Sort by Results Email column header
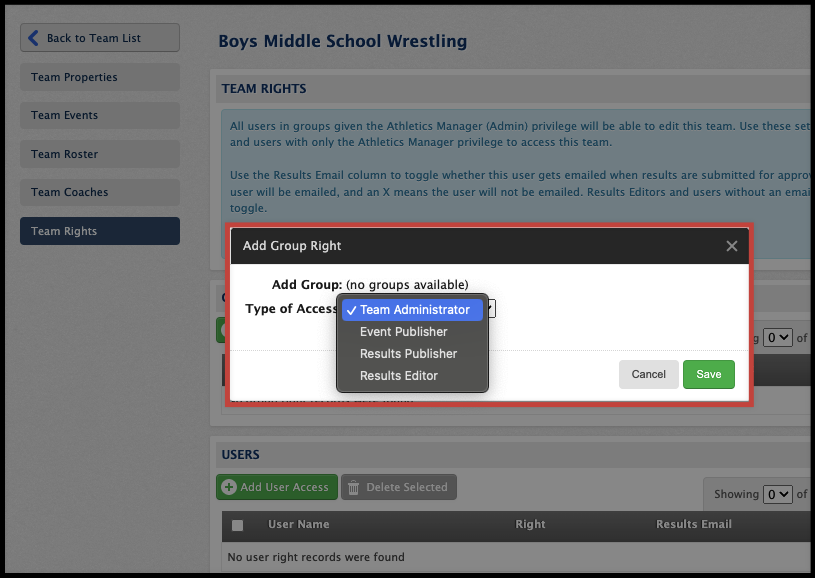Viewport: 815px width, 578px height. click(694, 524)
